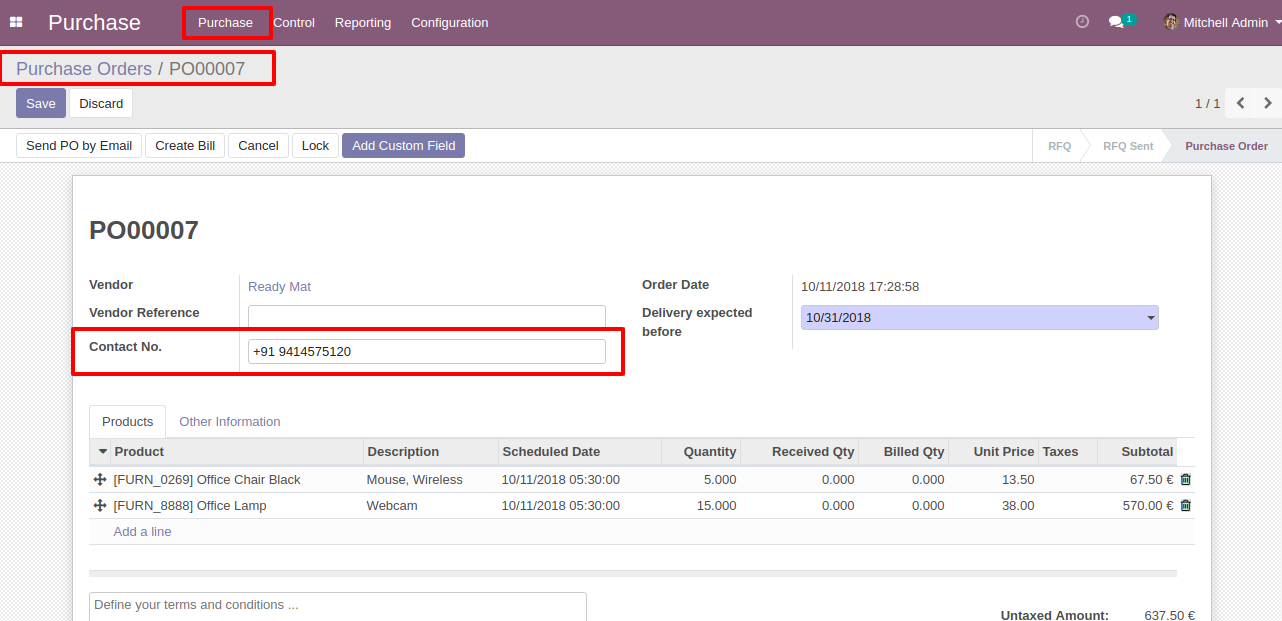Sort by the Unit Price column header

[x=994, y=452]
